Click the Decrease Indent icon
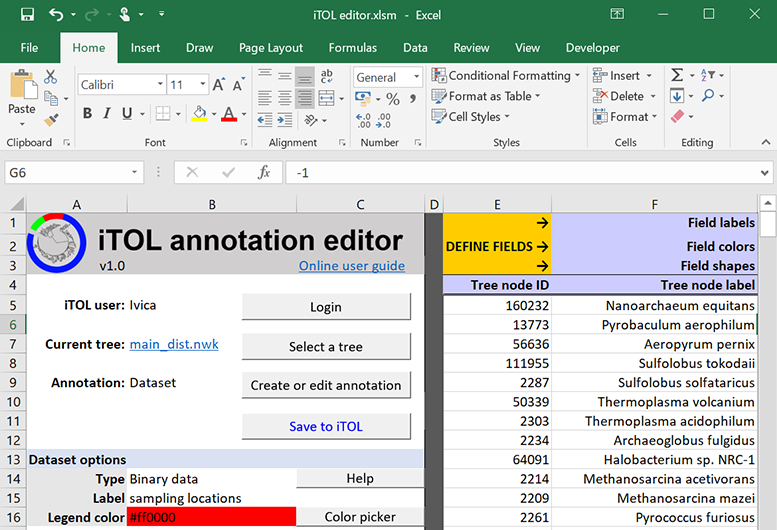Viewport: 777px width, 530px height. tap(265, 119)
